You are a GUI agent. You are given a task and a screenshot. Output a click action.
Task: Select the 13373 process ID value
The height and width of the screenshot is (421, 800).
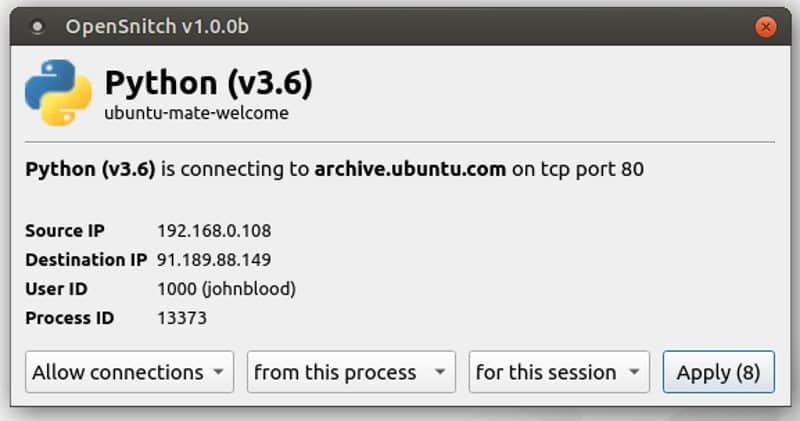tap(182, 318)
